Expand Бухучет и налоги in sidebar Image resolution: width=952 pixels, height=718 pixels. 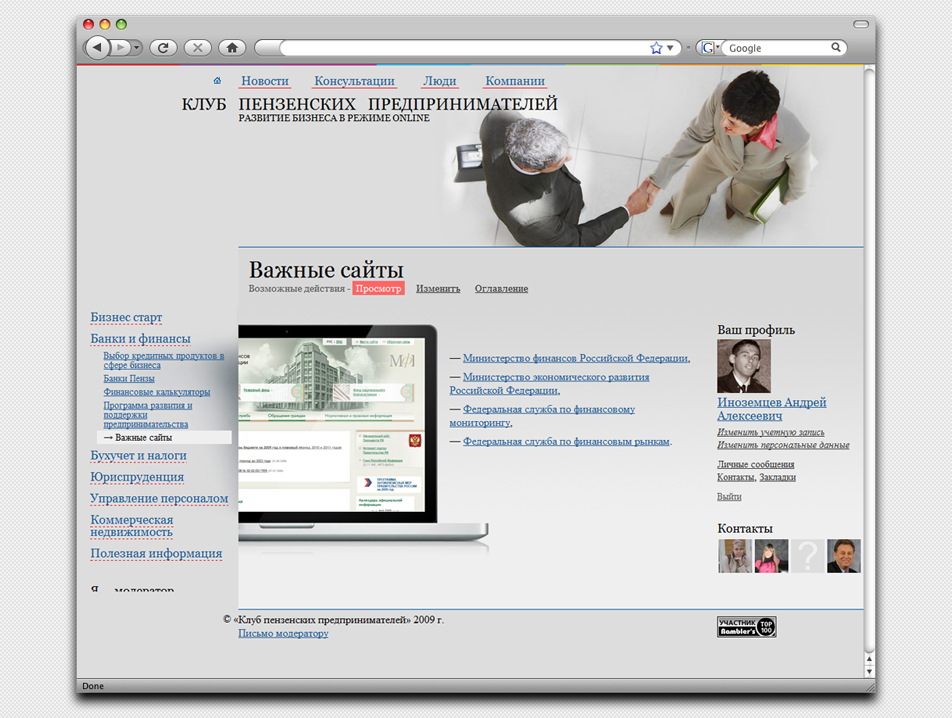(138, 456)
